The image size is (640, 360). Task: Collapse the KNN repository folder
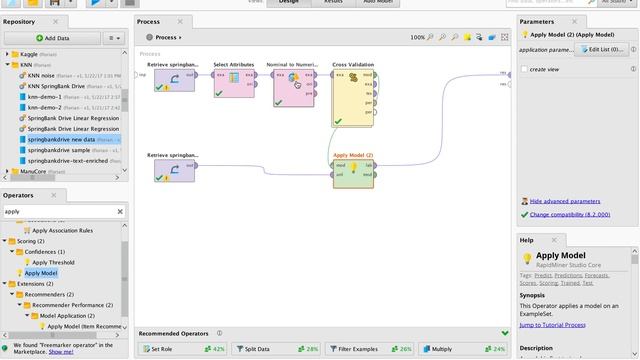point(7,64)
